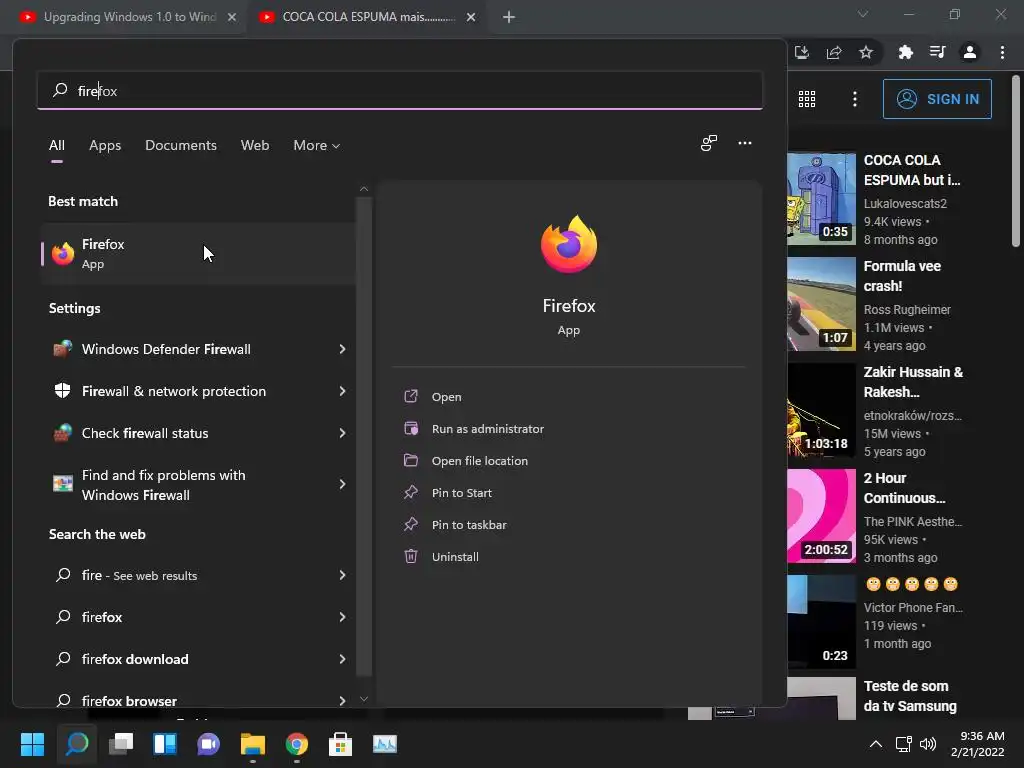The width and height of the screenshot is (1024, 768).
Task: Open Task View on the taskbar
Action: coord(121,744)
